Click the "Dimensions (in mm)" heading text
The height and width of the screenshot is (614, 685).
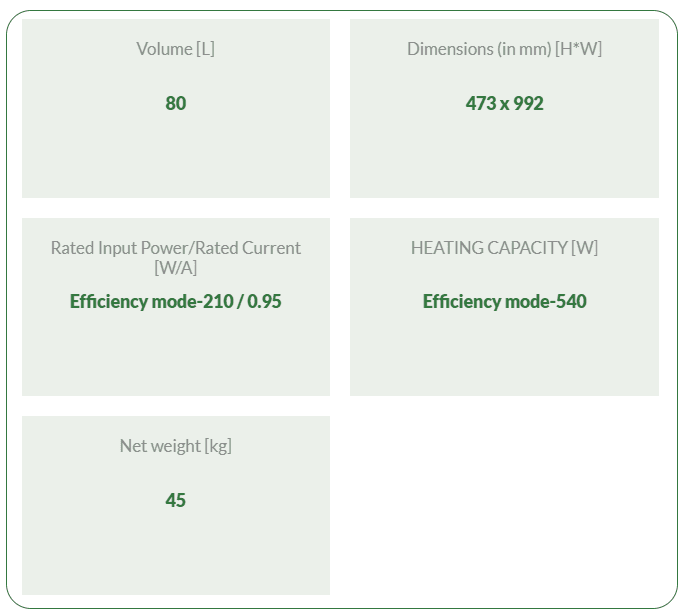click(x=478, y=49)
